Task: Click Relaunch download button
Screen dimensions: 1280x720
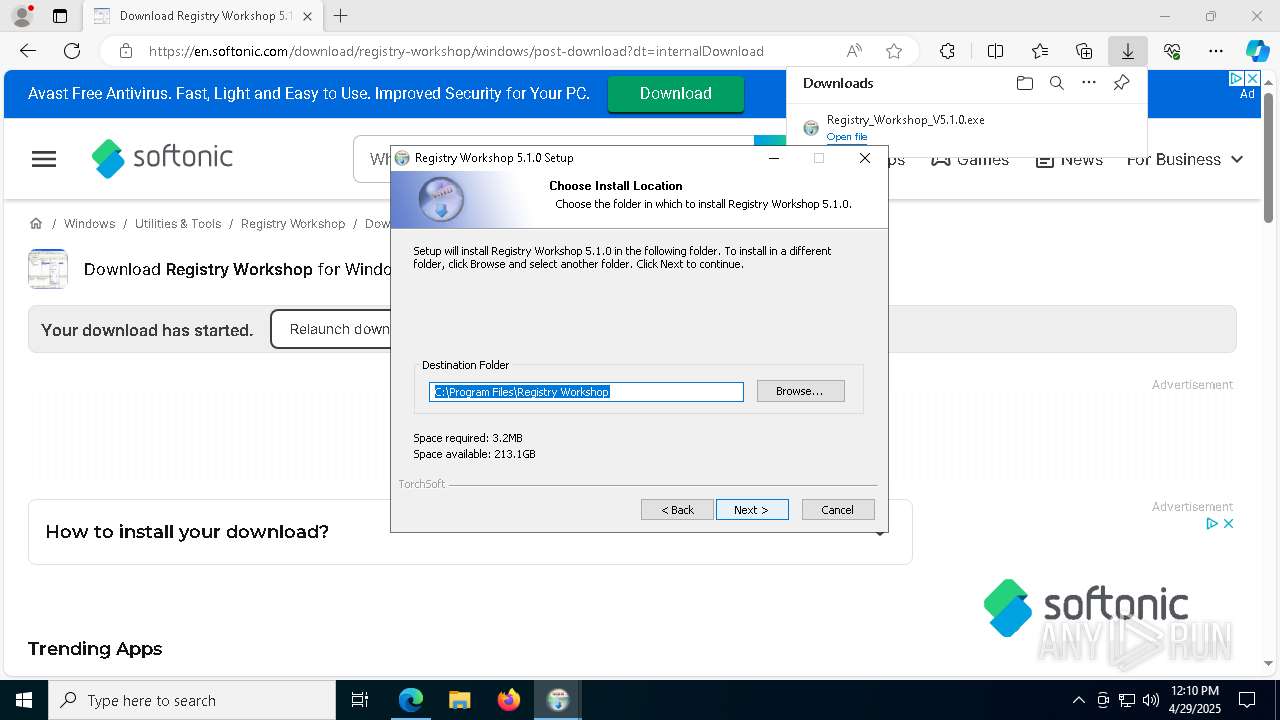Action: coord(331,329)
